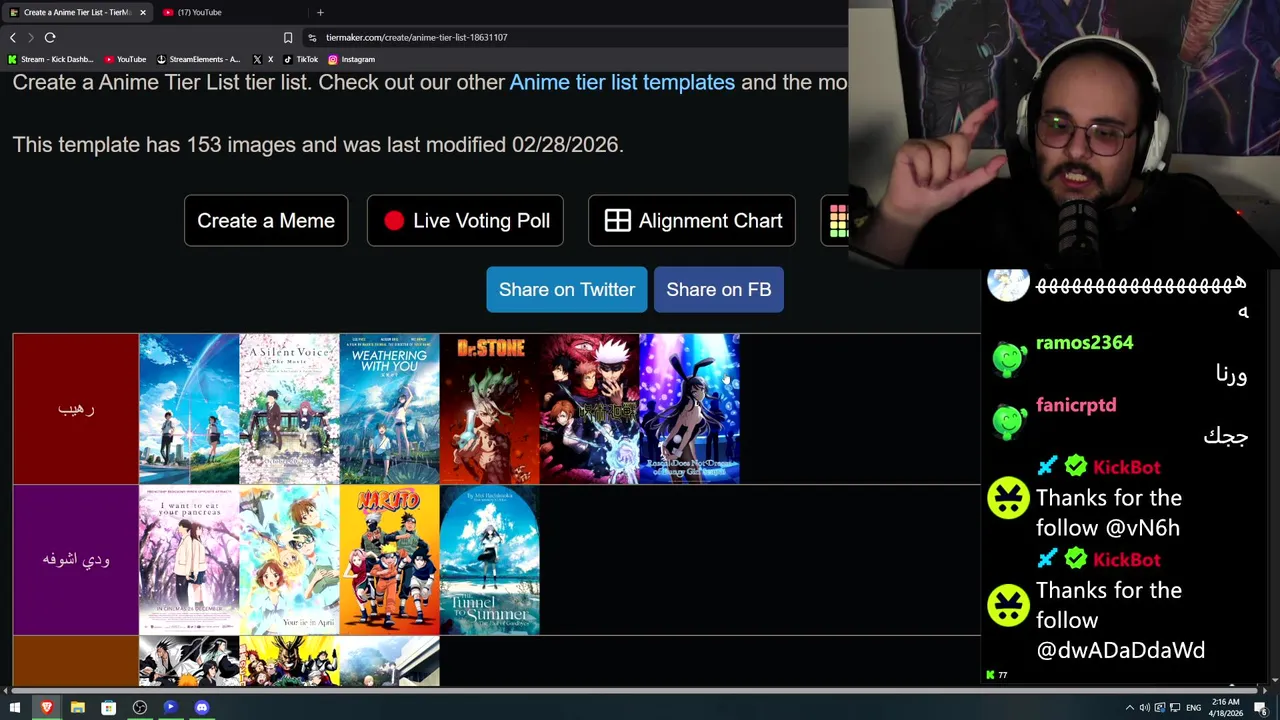This screenshot has height=720, width=1280.
Task: Select I Want to Eat Your Pancreas poster
Action: (189, 560)
